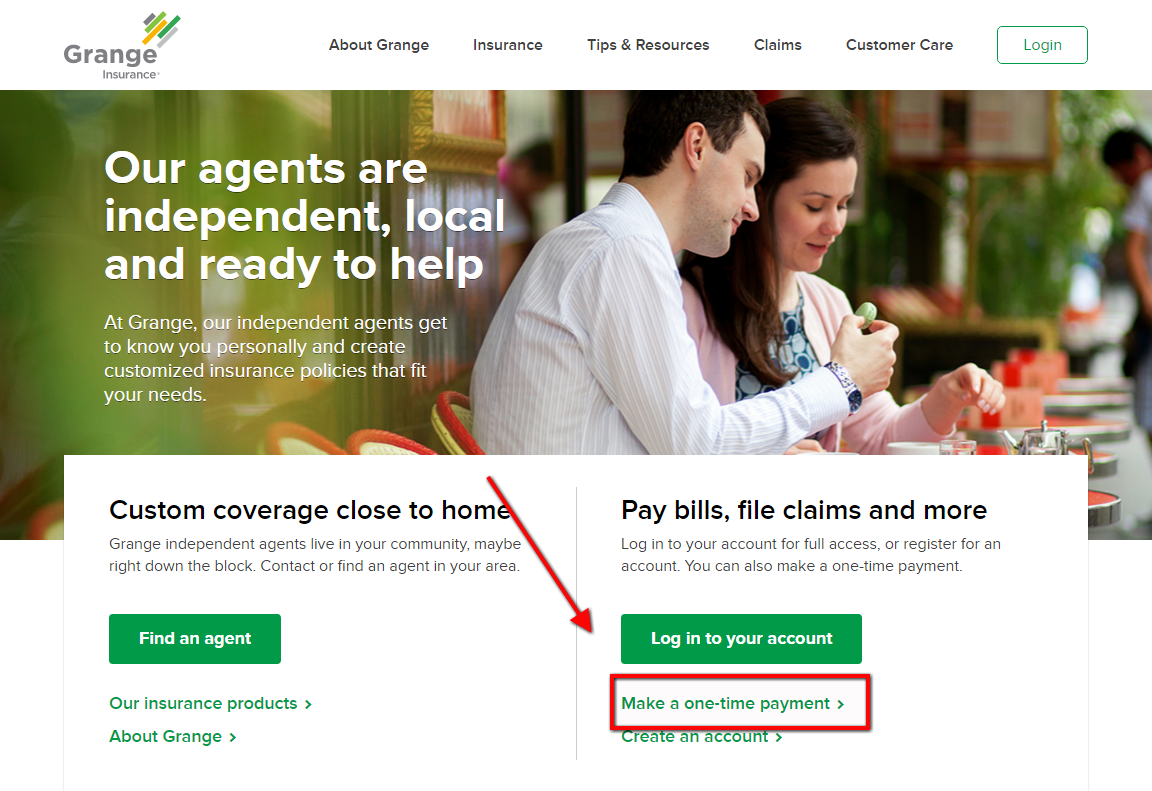Open the Insurance menu
1152x791 pixels.
click(508, 45)
